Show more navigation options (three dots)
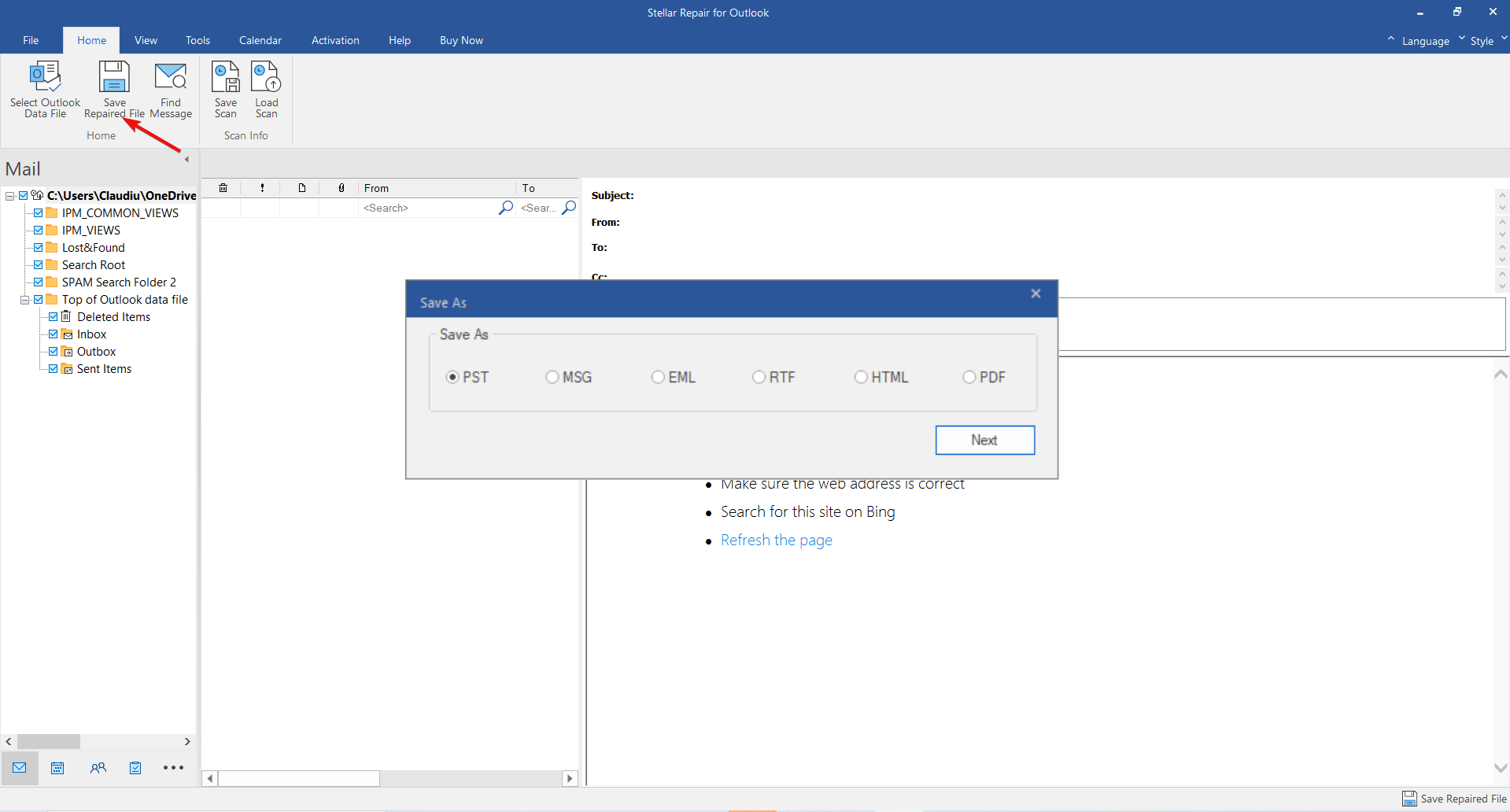The width and height of the screenshot is (1510, 812). click(173, 768)
